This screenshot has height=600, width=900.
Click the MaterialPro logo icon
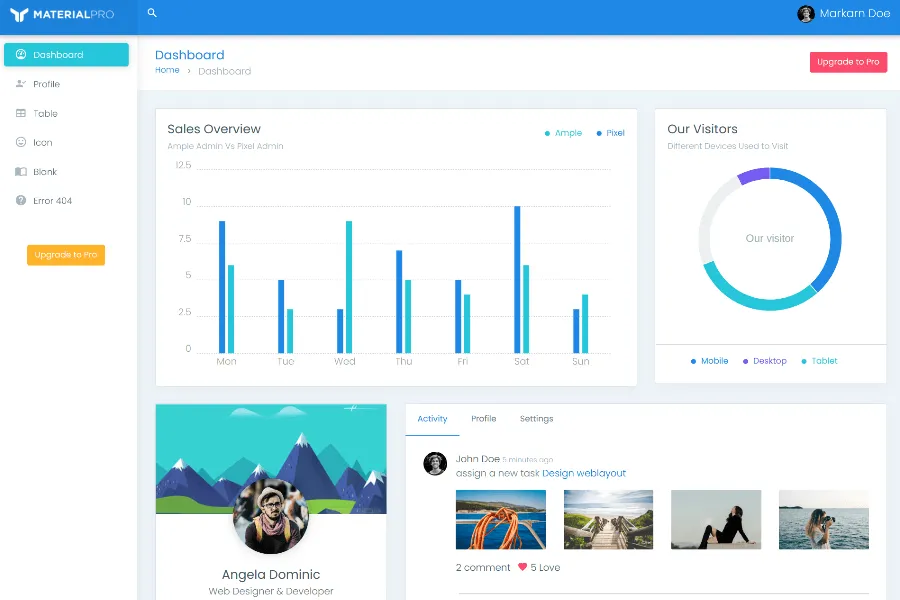pyautogui.click(x=19, y=15)
